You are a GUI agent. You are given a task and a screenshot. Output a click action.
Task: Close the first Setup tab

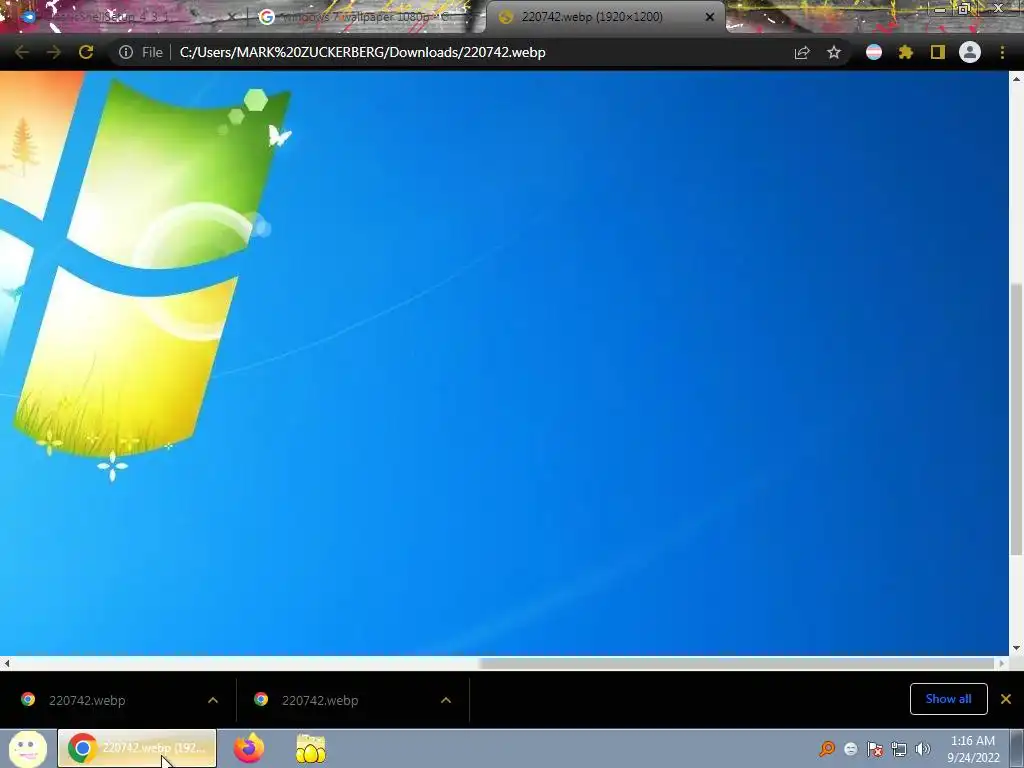(231, 17)
